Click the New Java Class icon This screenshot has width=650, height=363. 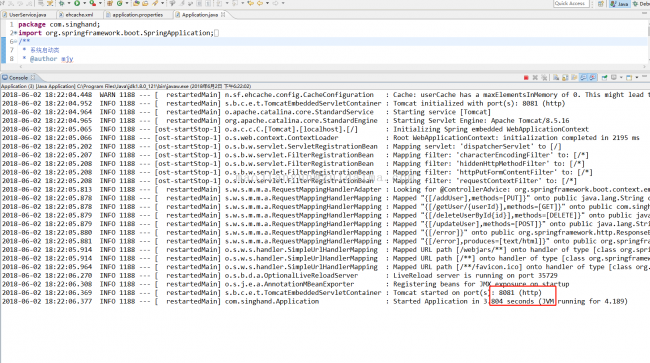click(119, 3)
